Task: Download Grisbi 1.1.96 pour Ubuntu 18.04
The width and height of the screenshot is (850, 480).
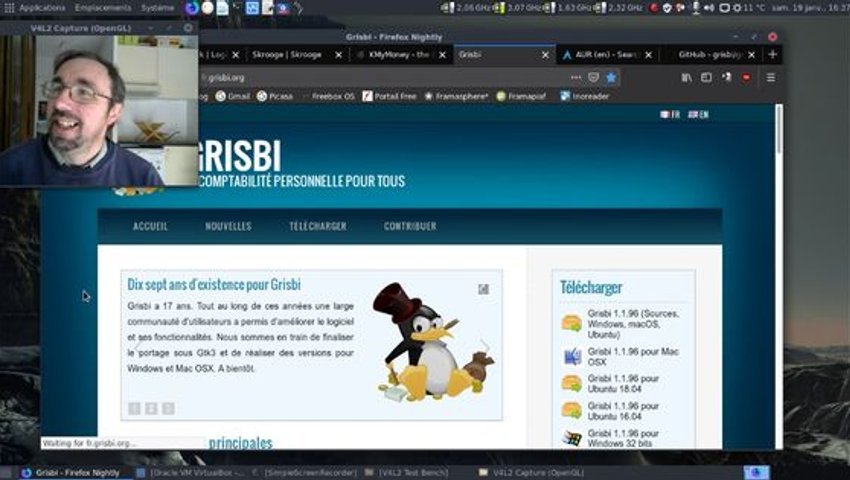Action: [x=623, y=383]
